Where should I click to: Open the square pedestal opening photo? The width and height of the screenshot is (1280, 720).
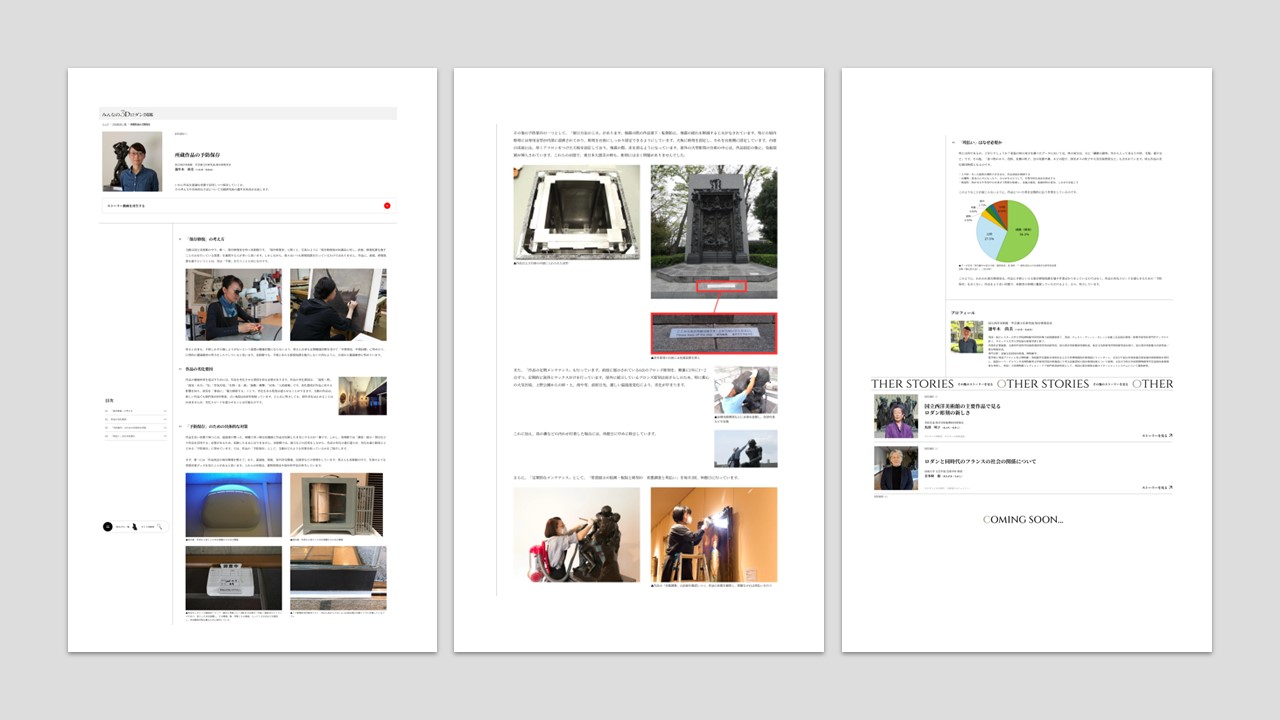[x=576, y=212]
